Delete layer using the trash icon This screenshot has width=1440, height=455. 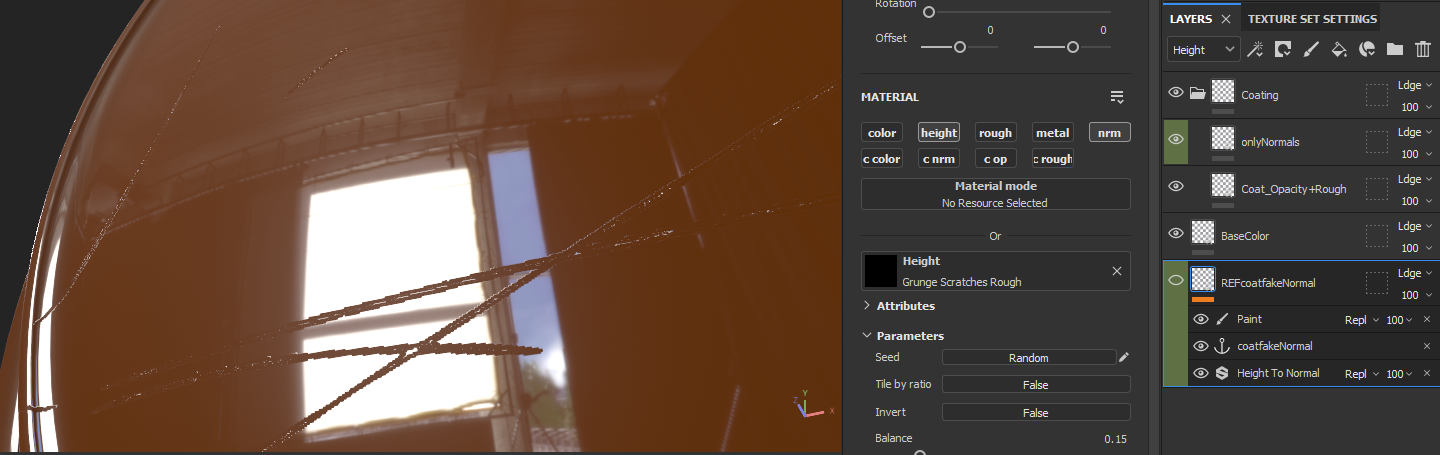(1423, 49)
